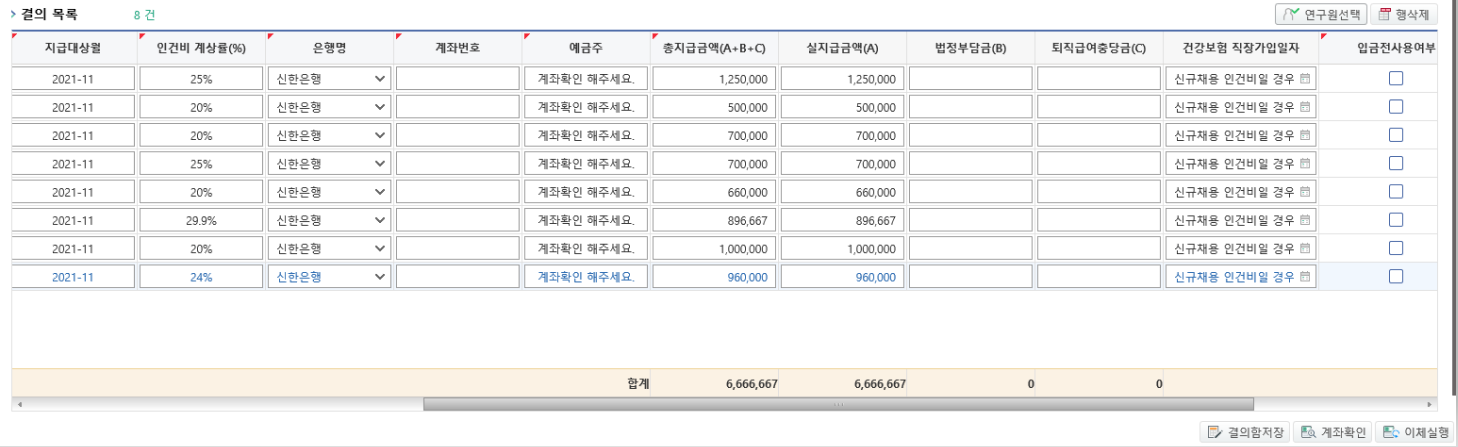Click the 총지급금액(A+B+C) column header
The image size is (1458, 447).
point(714,47)
